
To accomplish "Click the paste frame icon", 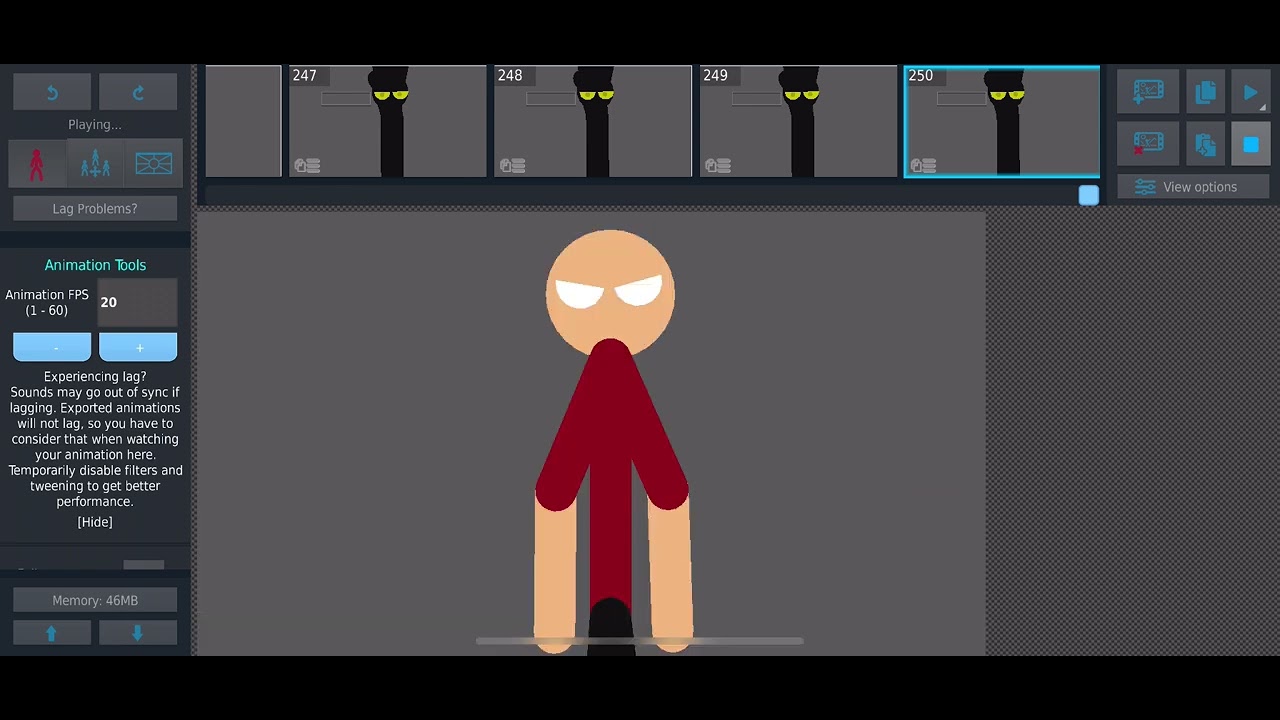I will [1205, 145].
